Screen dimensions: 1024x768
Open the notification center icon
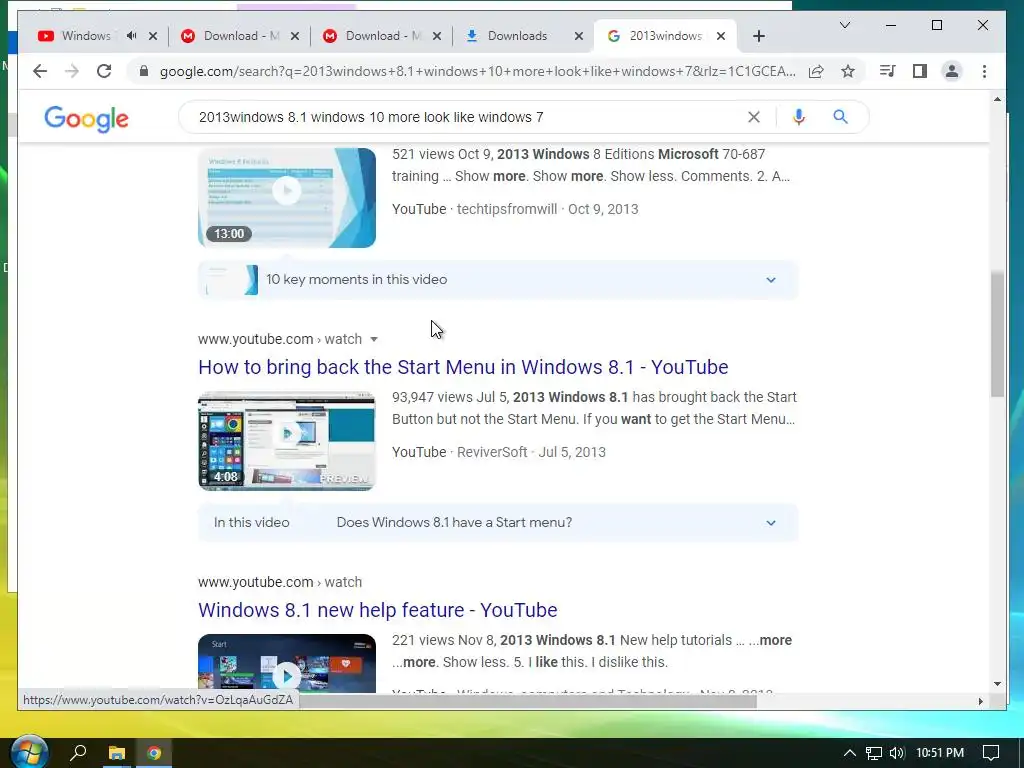(x=991, y=753)
